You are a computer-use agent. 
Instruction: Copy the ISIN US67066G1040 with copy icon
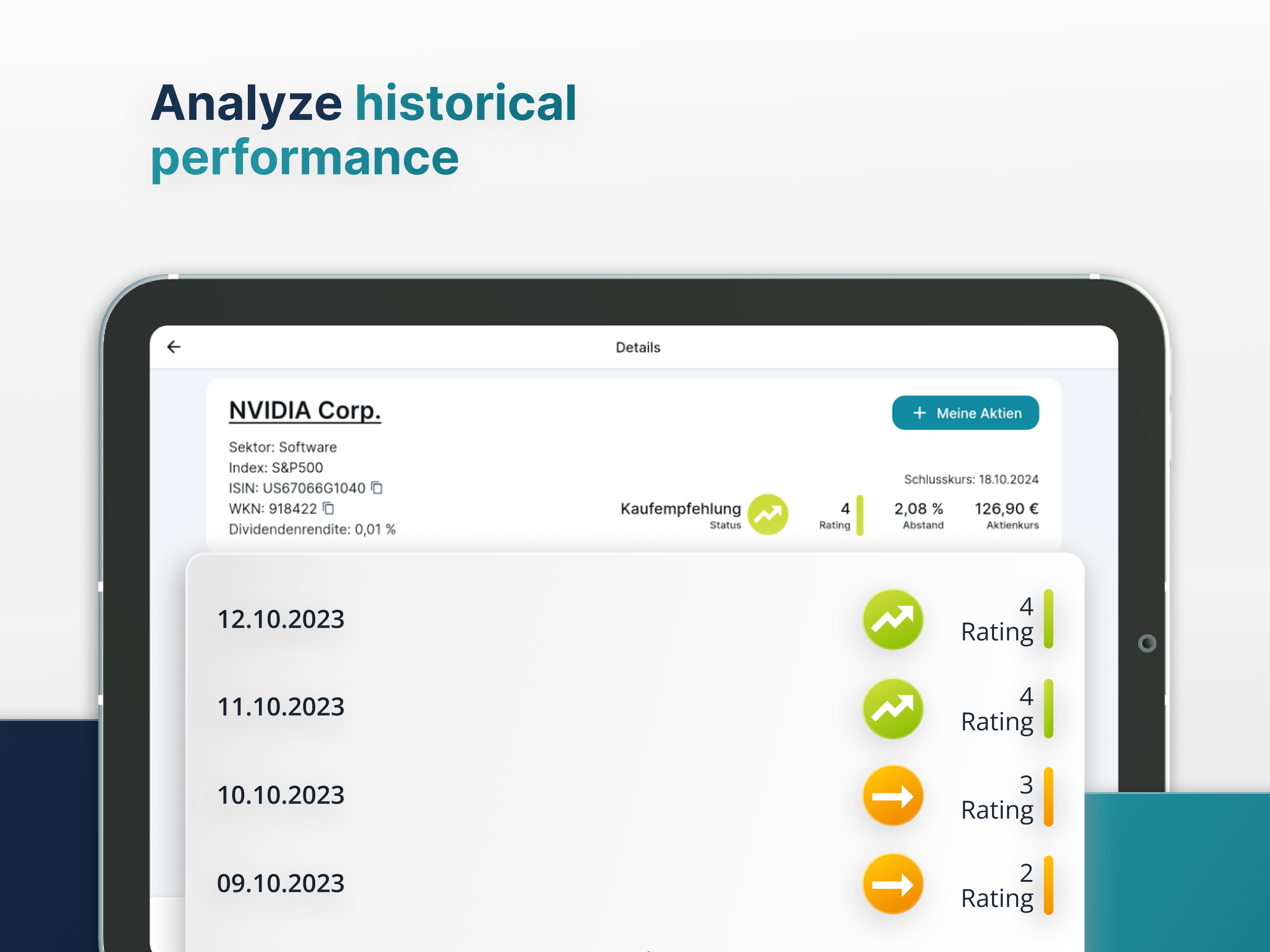click(377, 488)
